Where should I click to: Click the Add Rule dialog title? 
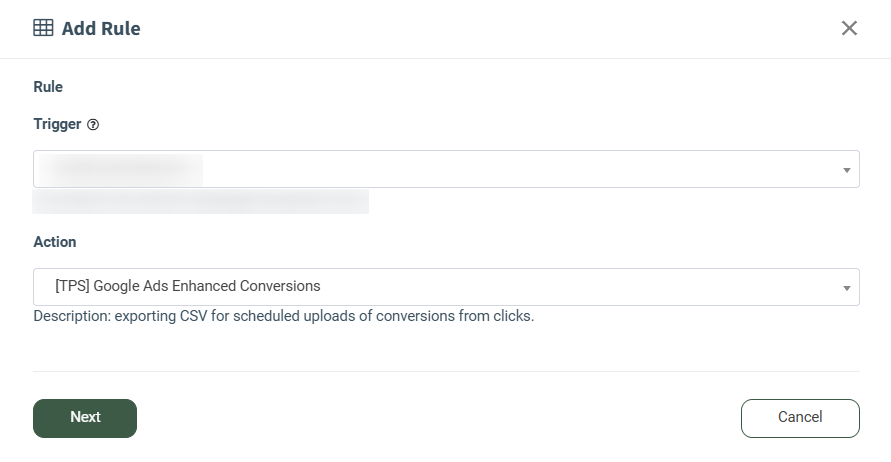pos(101,29)
